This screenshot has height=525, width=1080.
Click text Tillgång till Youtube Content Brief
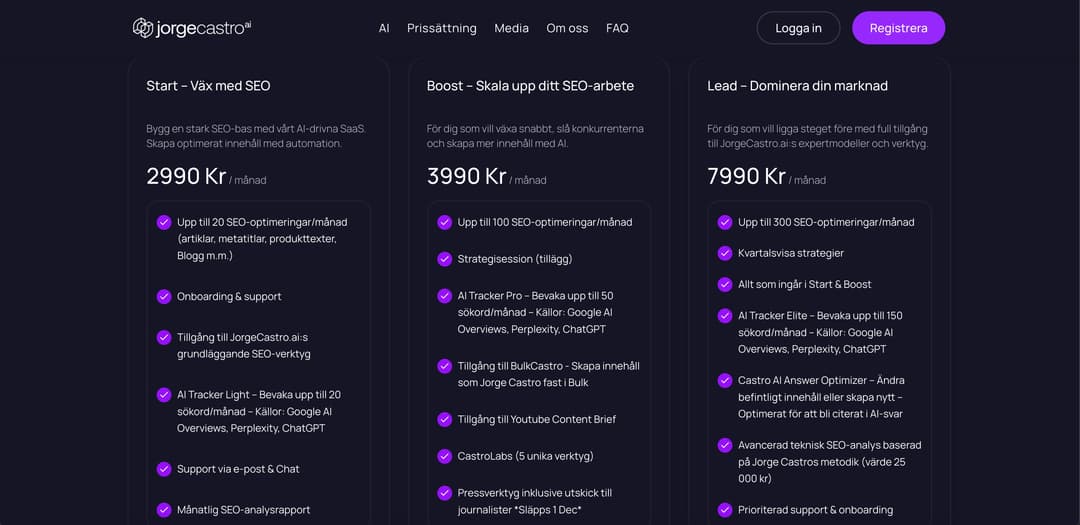[x=537, y=419]
